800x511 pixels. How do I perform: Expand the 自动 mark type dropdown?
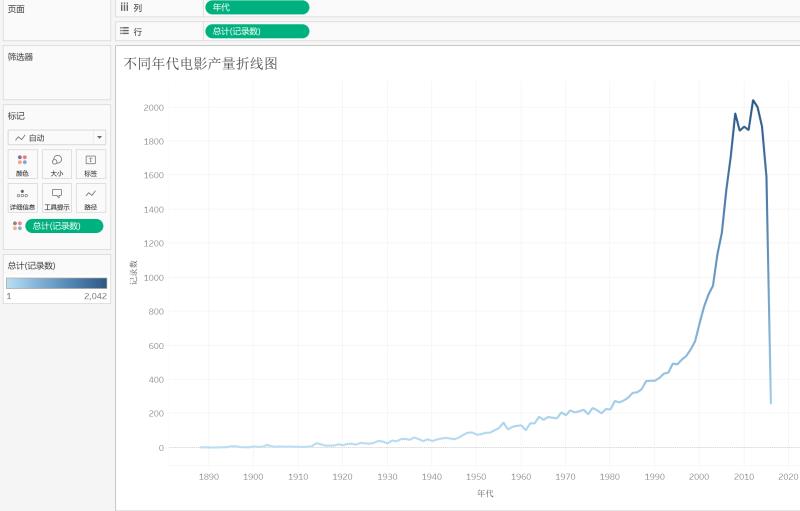99,137
